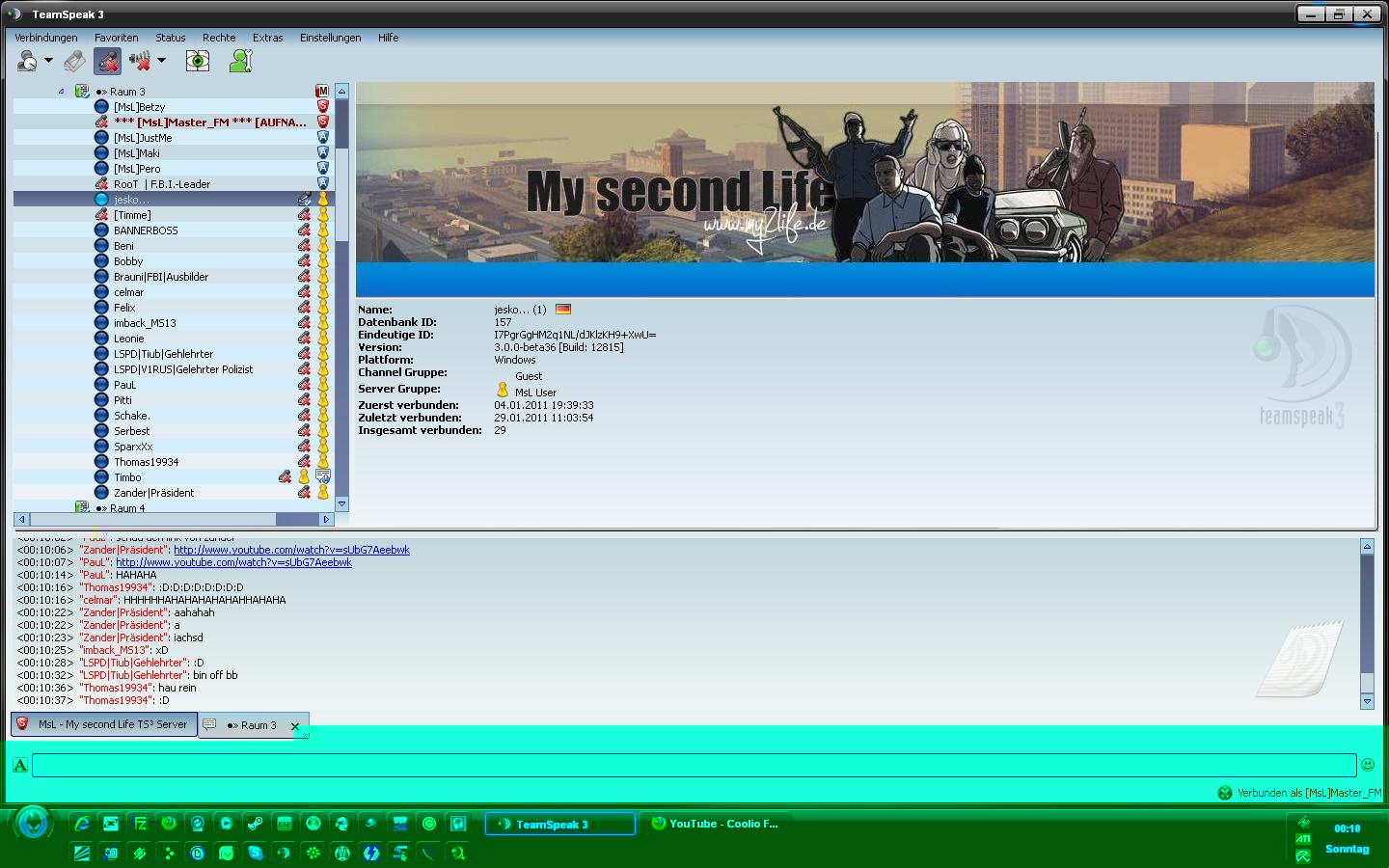1389x868 pixels.
Task: Toggle the mute speakers toolbar icon
Action: 140,61
